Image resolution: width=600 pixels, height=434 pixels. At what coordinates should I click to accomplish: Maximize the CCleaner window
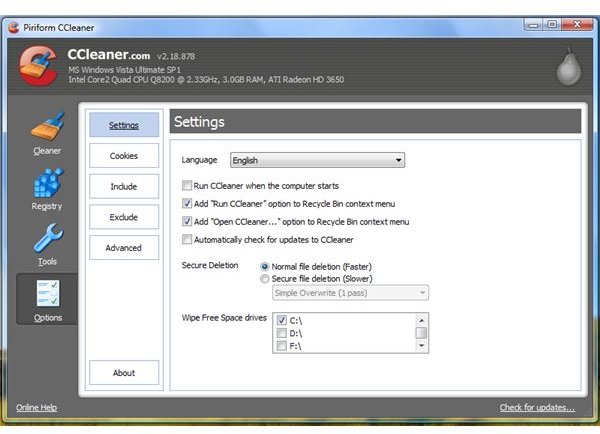(x=552, y=25)
